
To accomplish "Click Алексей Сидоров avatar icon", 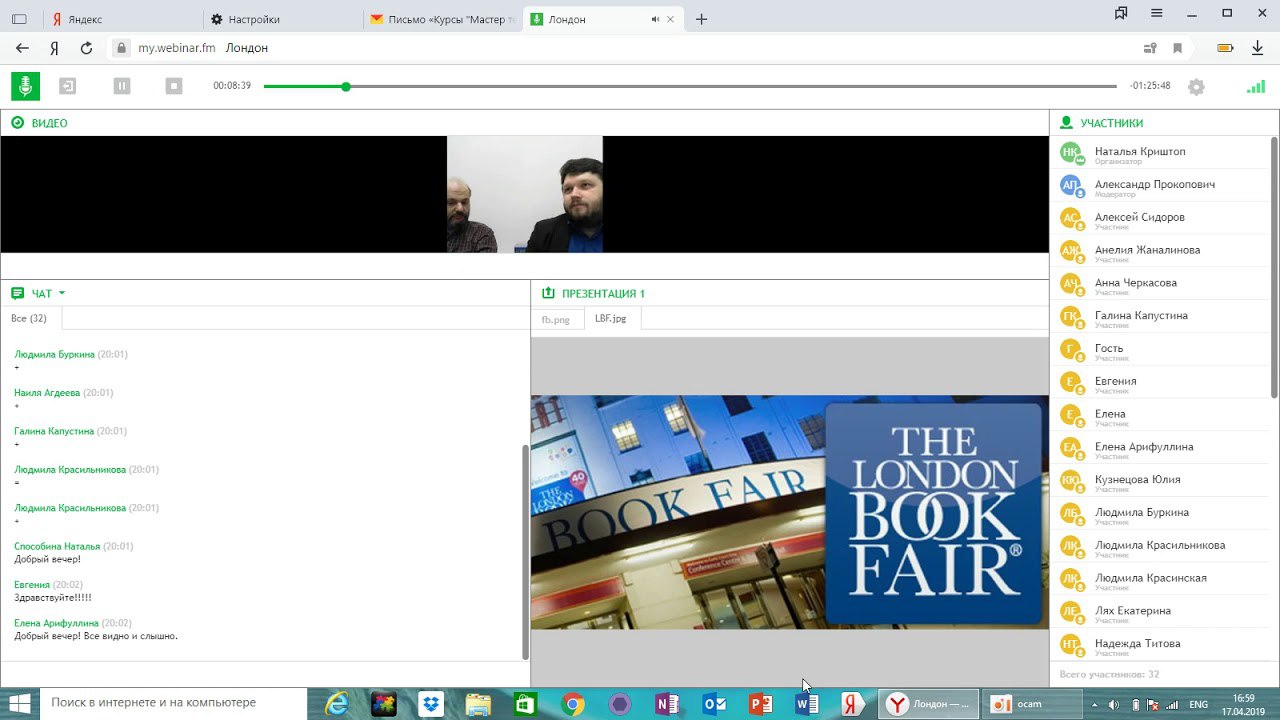I will 1071,218.
